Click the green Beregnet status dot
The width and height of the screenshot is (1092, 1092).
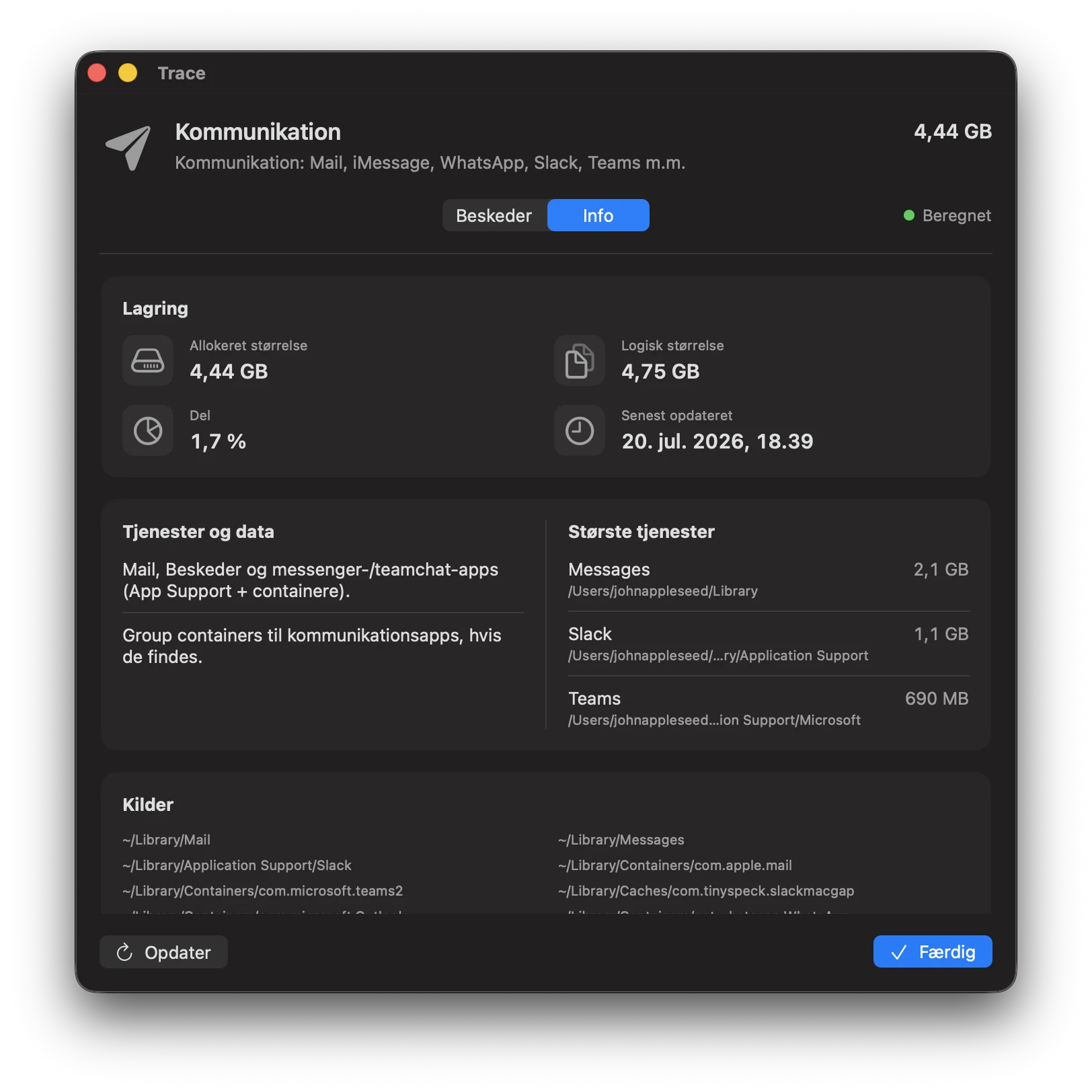[909, 215]
